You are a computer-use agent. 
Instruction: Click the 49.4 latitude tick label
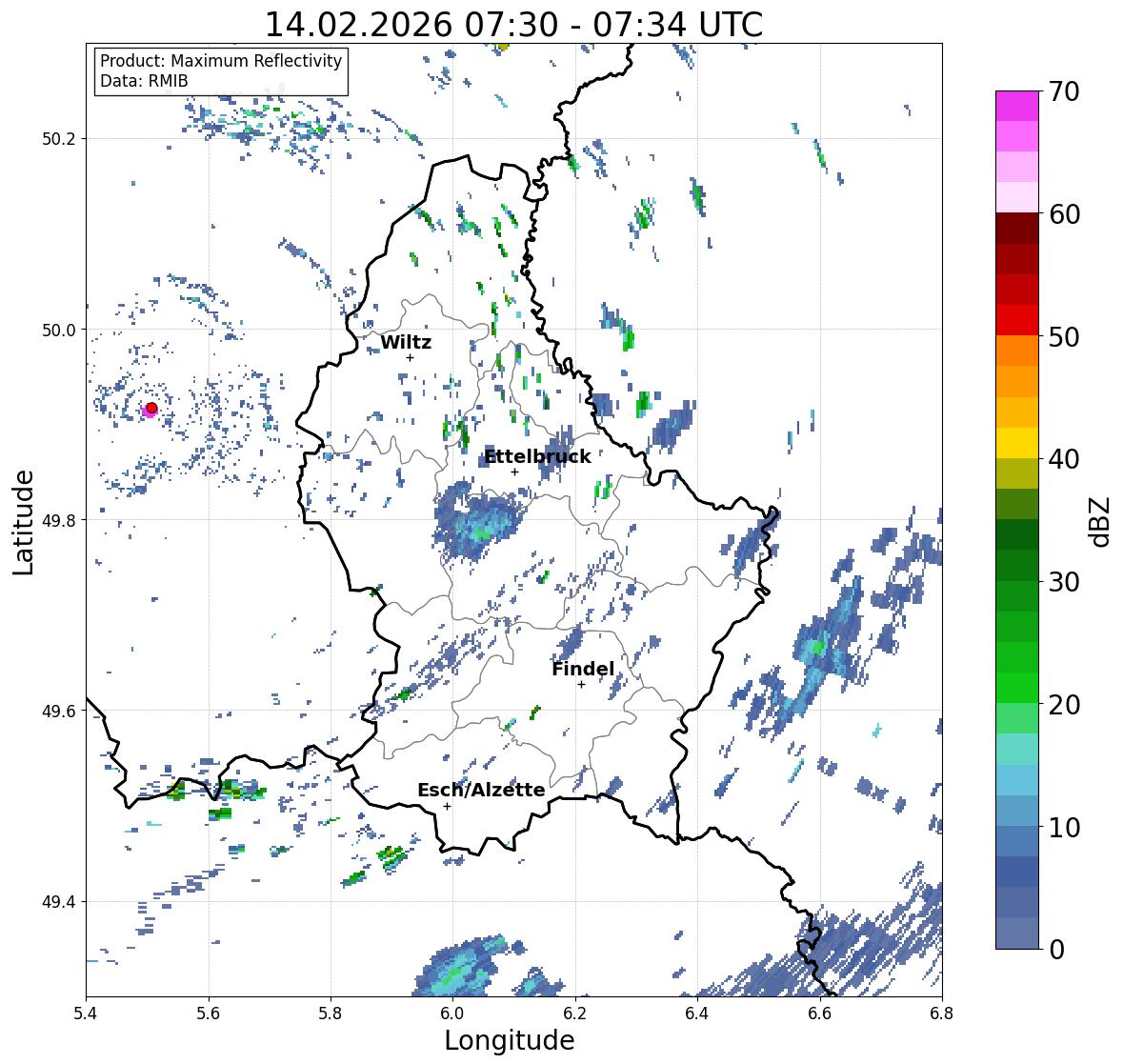(x=59, y=902)
